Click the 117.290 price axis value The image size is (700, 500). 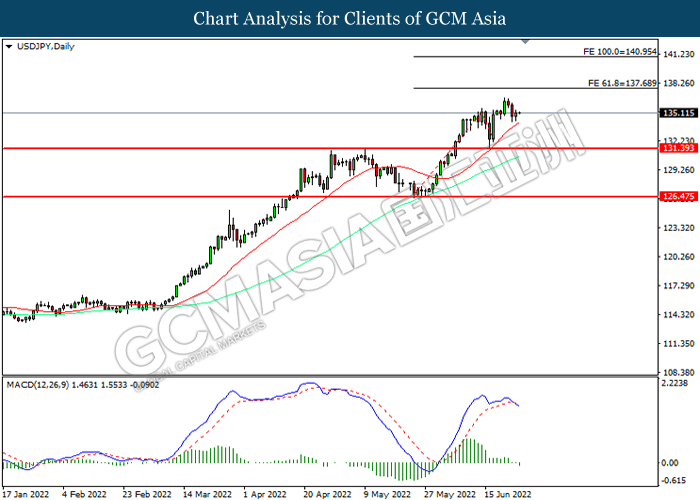(679, 286)
